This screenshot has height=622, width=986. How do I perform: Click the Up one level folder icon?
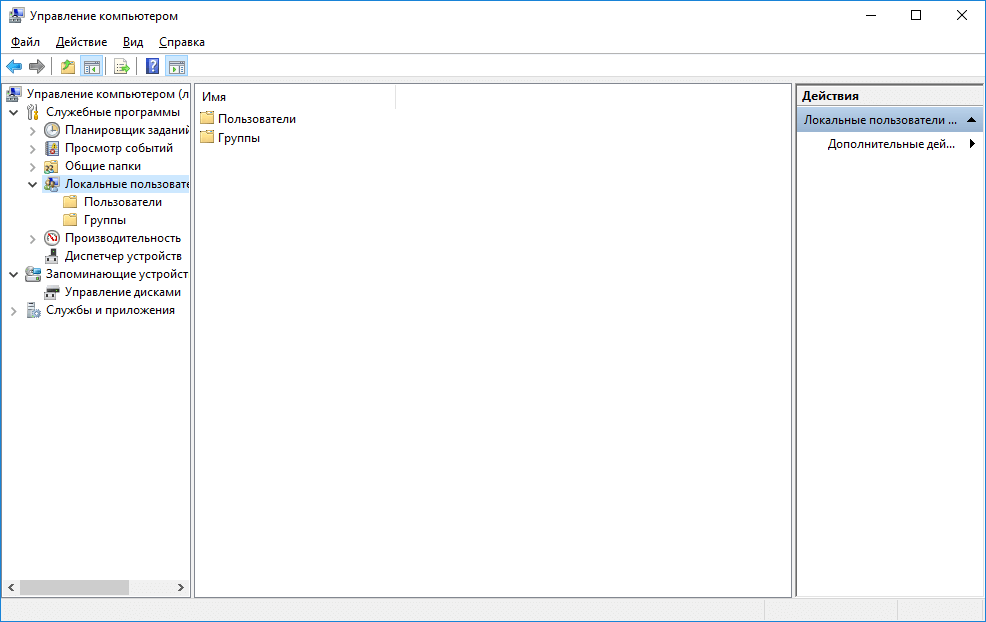[x=67, y=66]
